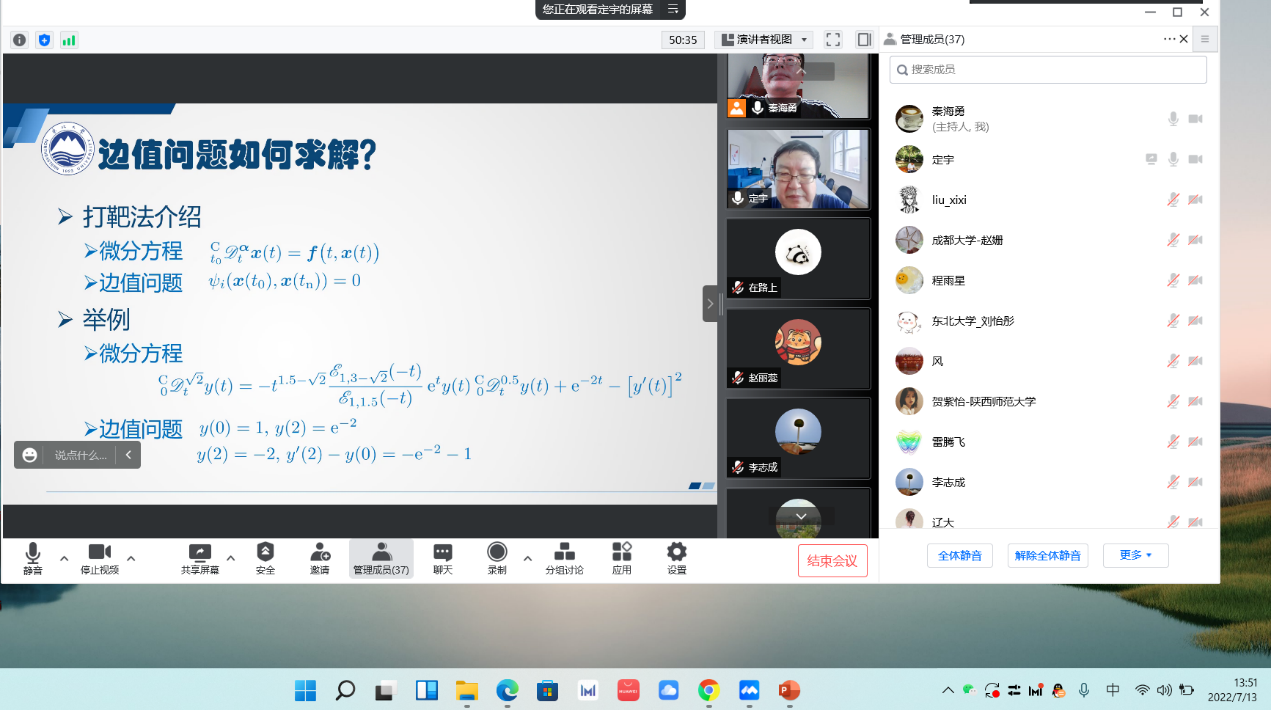Toggle the Manage Members panel
Screen dimensions: 1271x710
[381, 553]
